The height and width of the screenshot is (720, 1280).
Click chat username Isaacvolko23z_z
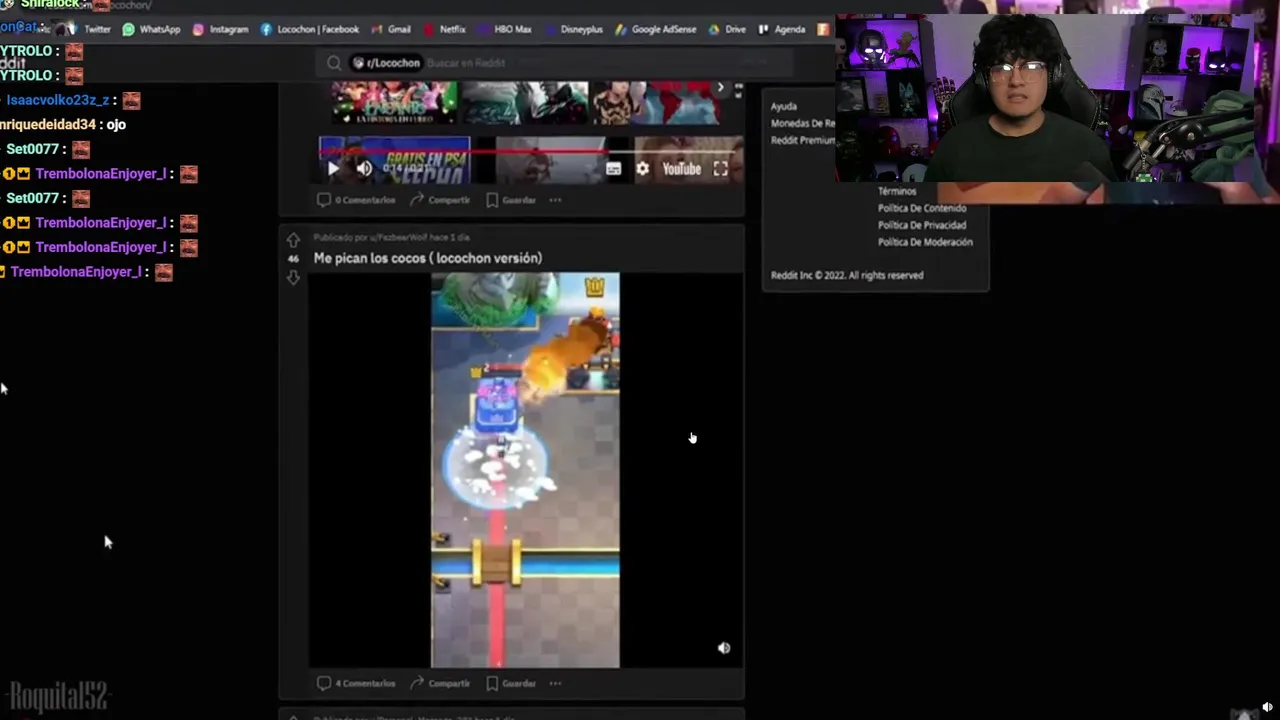point(57,100)
